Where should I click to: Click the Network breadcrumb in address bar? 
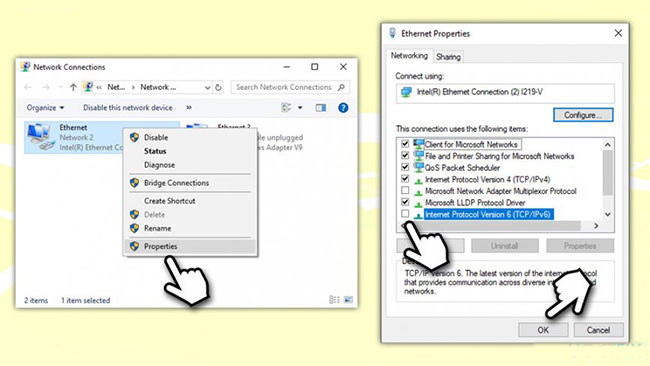coord(158,87)
